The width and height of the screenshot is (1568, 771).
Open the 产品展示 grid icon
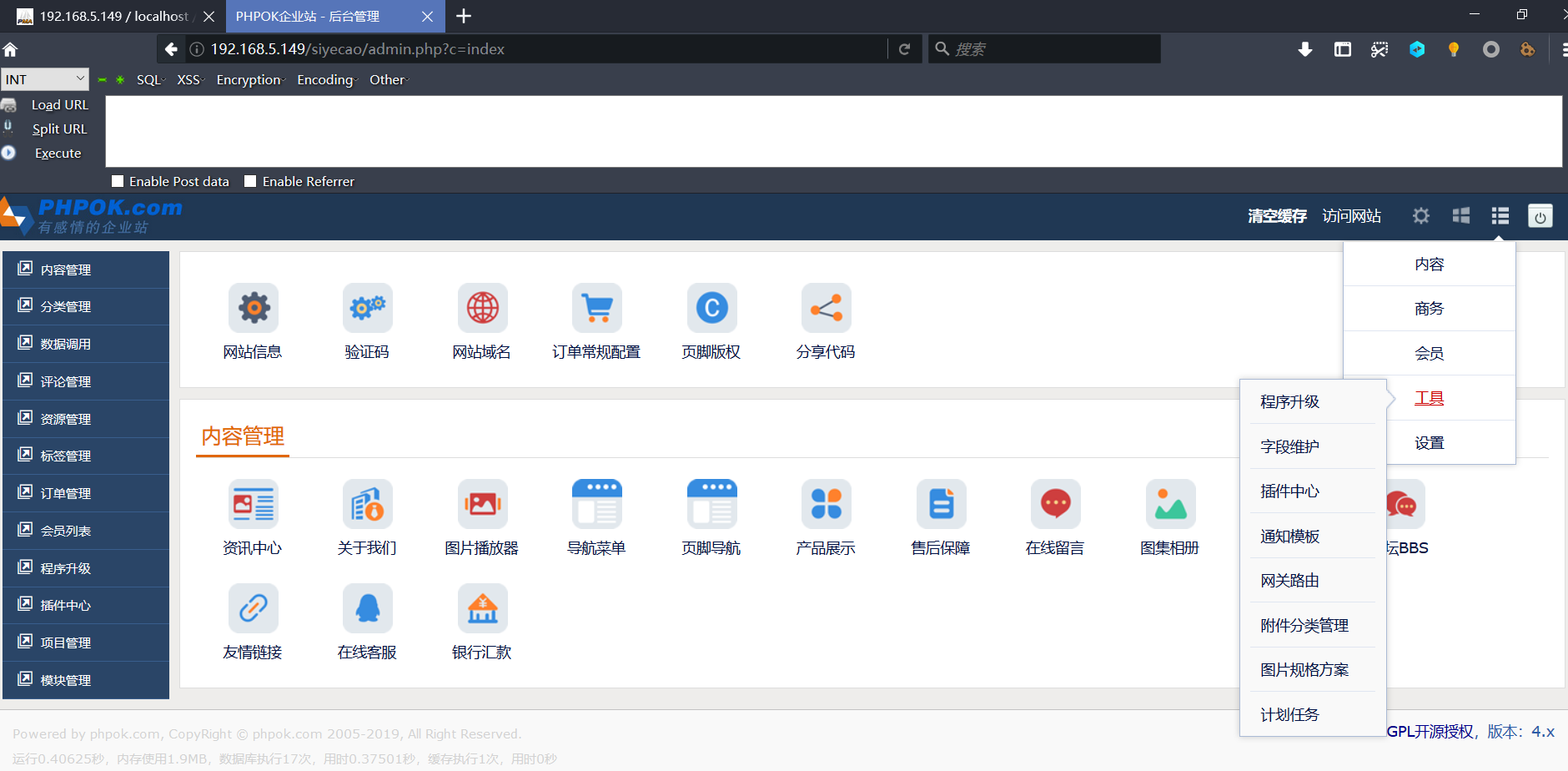click(x=827, y=504)
